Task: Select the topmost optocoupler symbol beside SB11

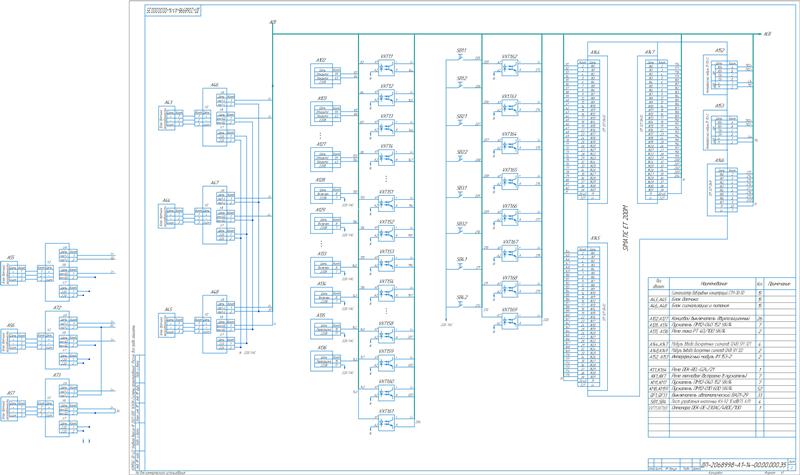Action: click(509, 67)
